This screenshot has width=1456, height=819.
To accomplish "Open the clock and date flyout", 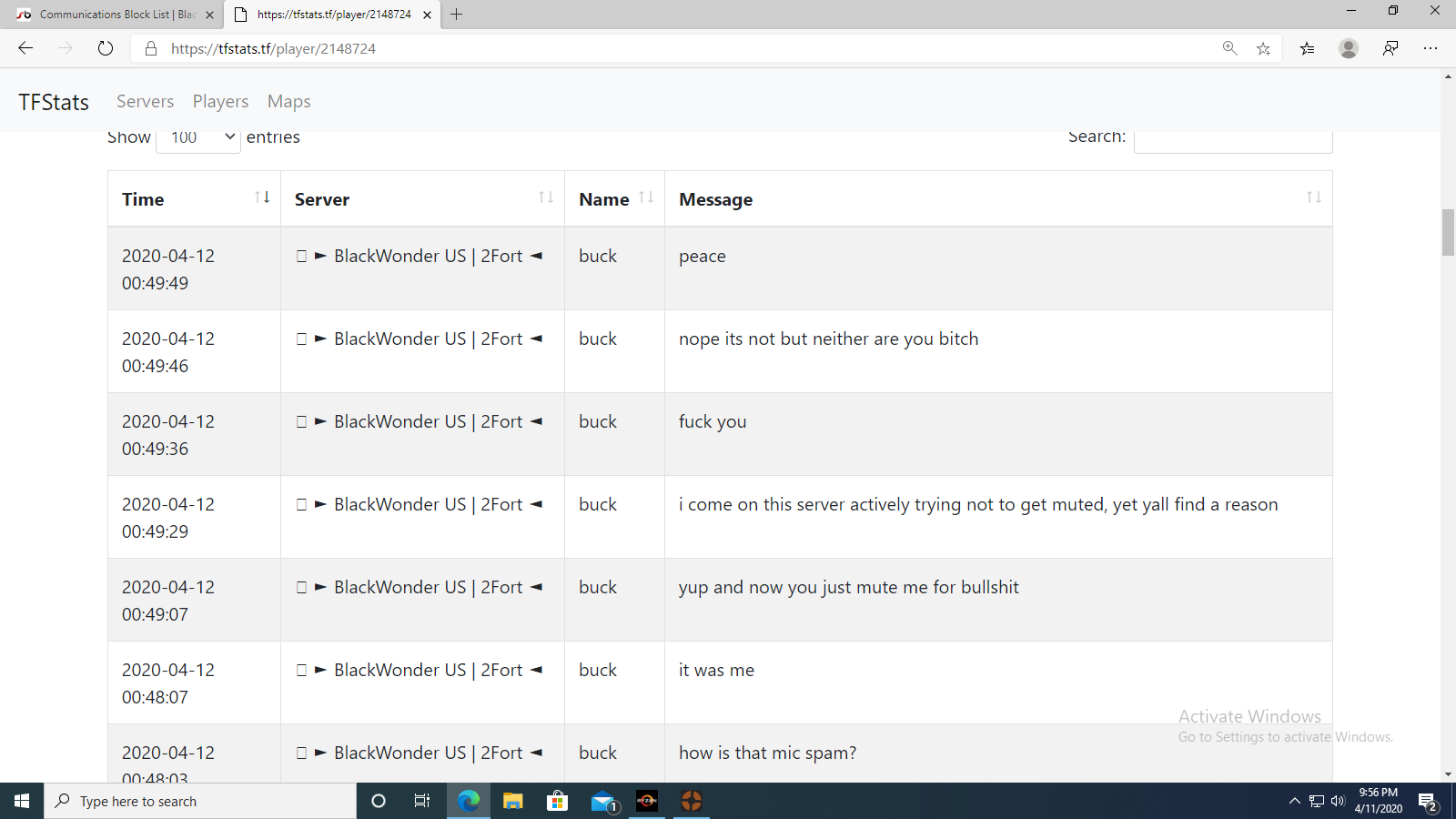I will [x=1378, y=801].
